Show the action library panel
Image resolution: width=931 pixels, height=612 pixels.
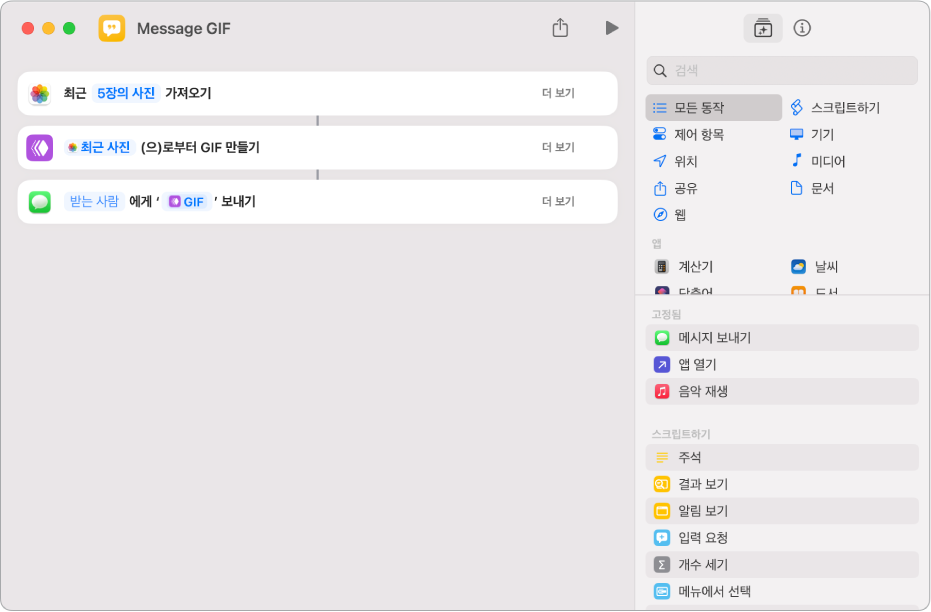[762, 28]
